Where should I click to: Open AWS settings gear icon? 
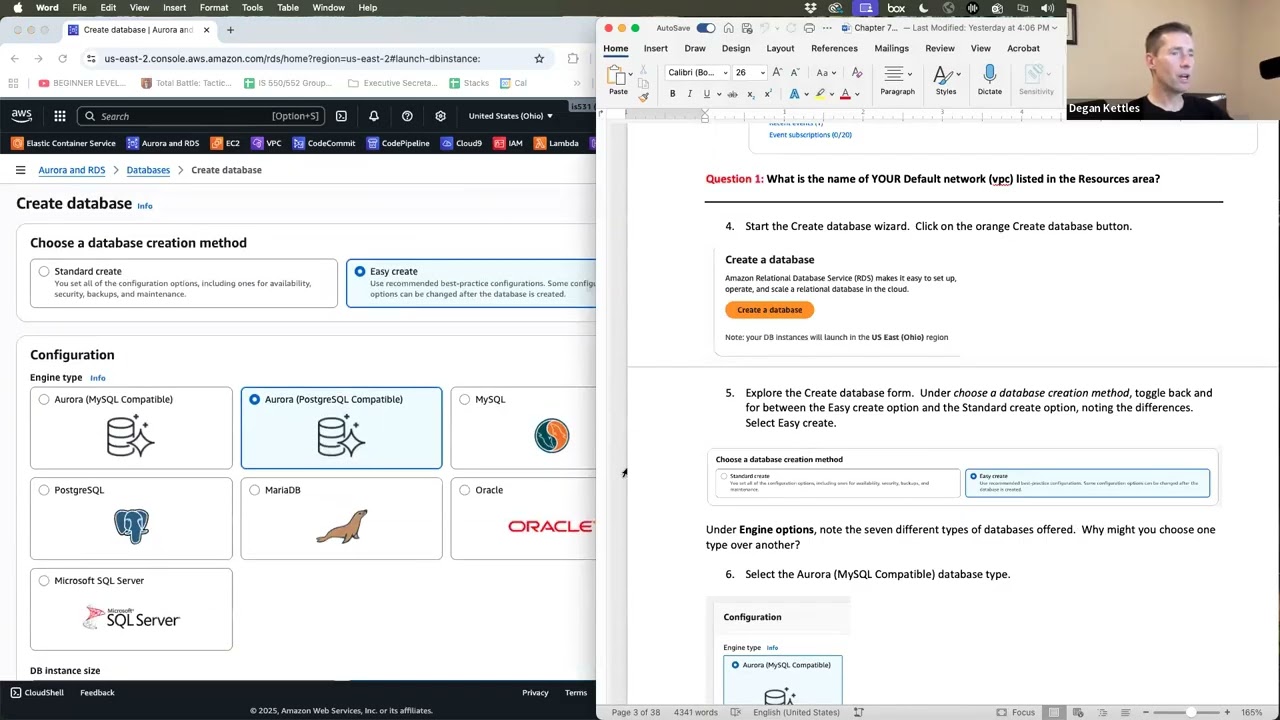(x=440, y=116)
